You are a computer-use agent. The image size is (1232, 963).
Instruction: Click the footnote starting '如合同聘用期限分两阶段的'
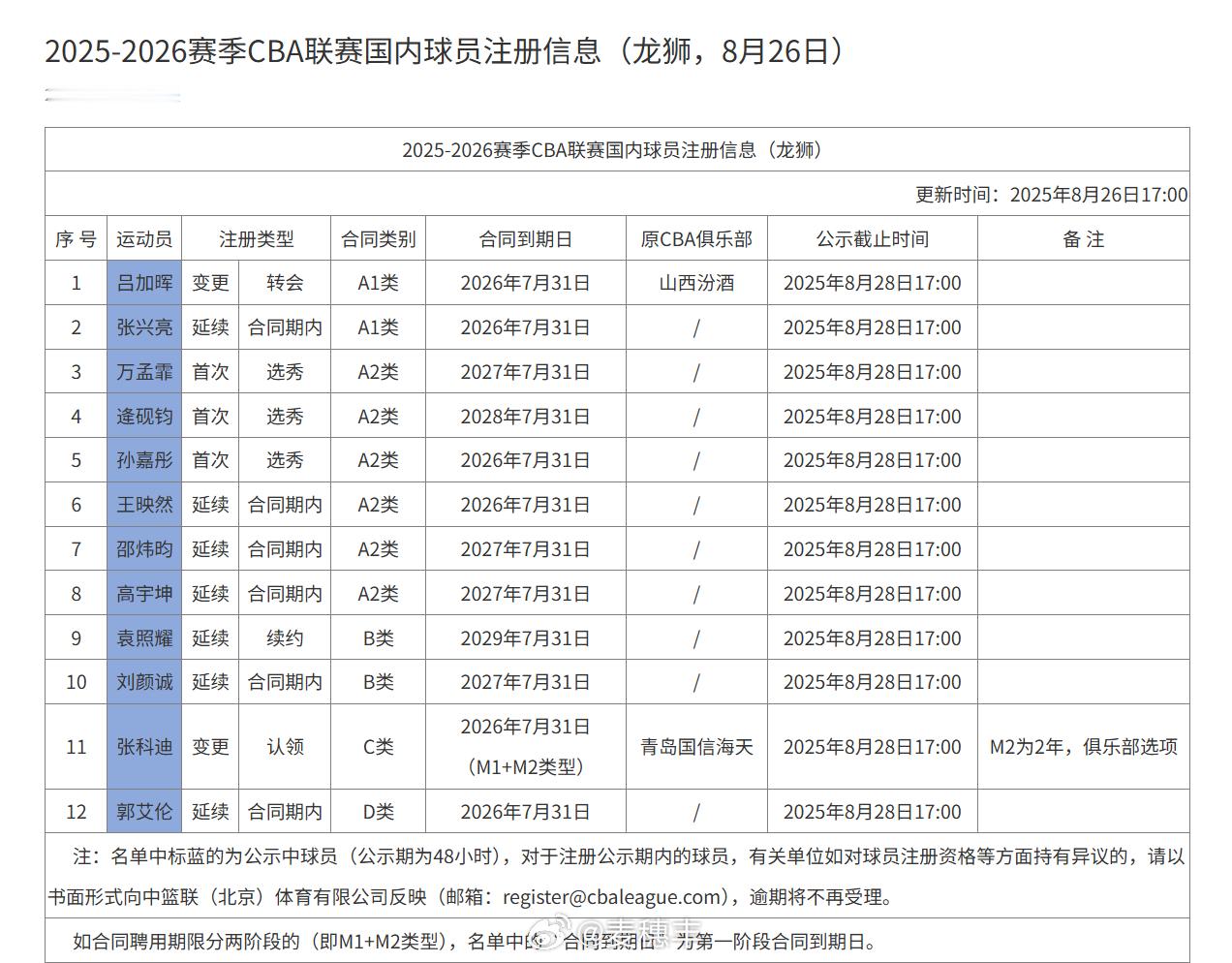pyautogui.click(x=475, y=941)
